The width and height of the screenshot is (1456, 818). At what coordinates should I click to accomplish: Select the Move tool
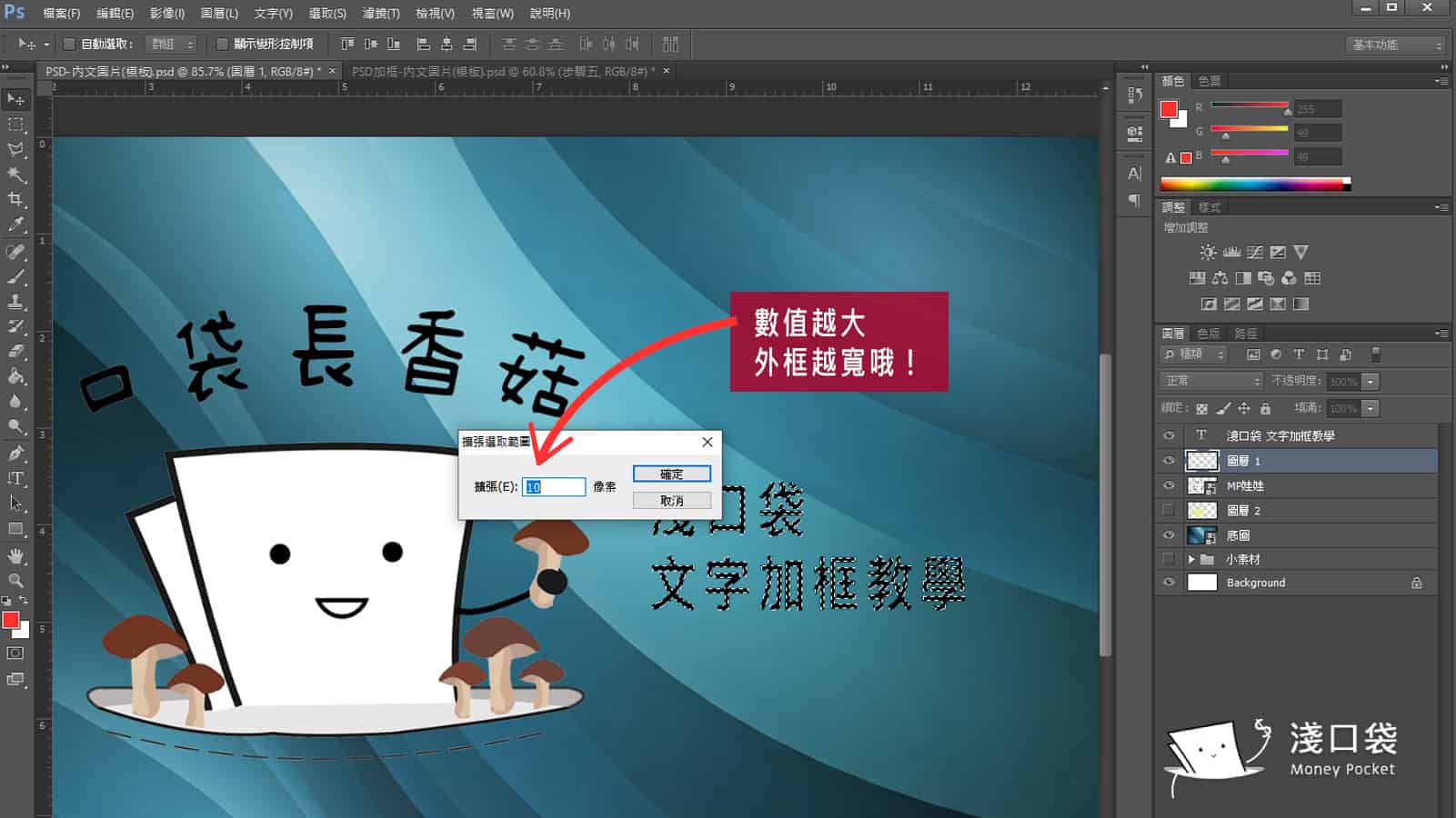[x=16, y=100]
